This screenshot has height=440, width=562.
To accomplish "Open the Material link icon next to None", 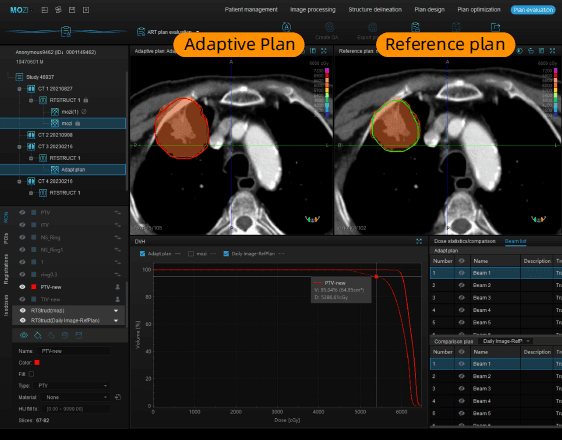I will pos(118,397).
